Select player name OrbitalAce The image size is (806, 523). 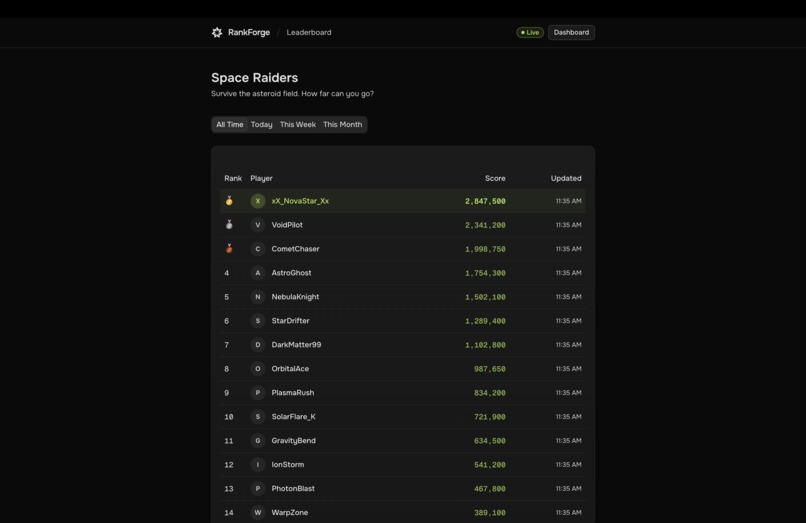pyautogui.click(x=290, y=369)
